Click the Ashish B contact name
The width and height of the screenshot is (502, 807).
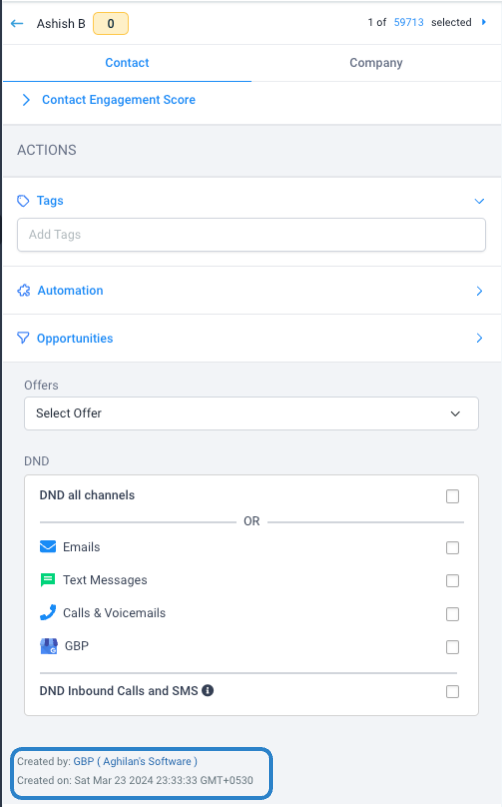point(61,24)
